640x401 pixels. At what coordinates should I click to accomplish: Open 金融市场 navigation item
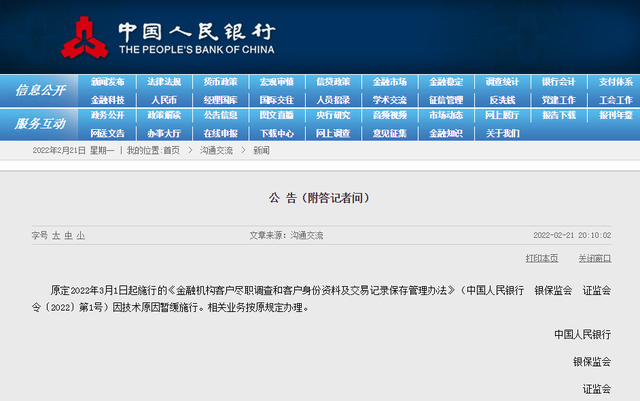point(389,82)
